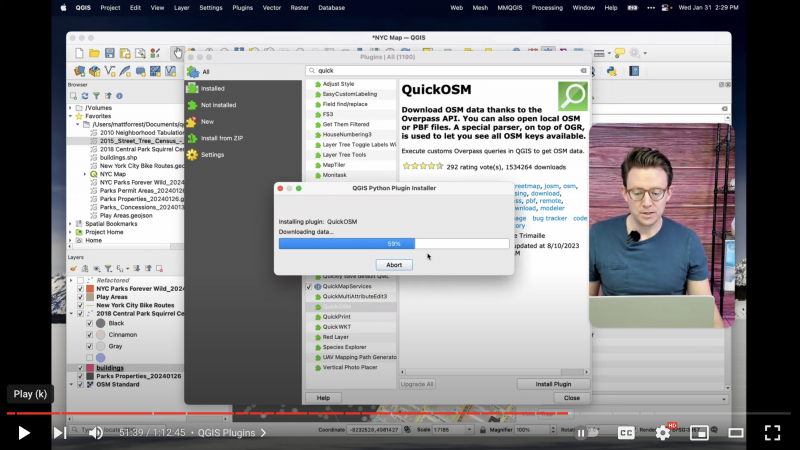This screenshot has height=450, width=800.
Task: Collapse the 2018 Central Park Squirrel layer
Action: point(71,314)
